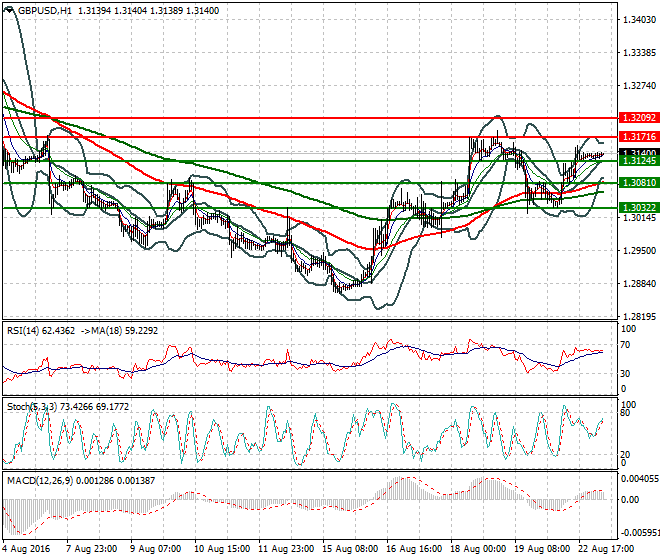Click the red 1.32092 resistance price label
Image resolution: width=660 pixels, height=560 pixels.
tap(639, 118)
